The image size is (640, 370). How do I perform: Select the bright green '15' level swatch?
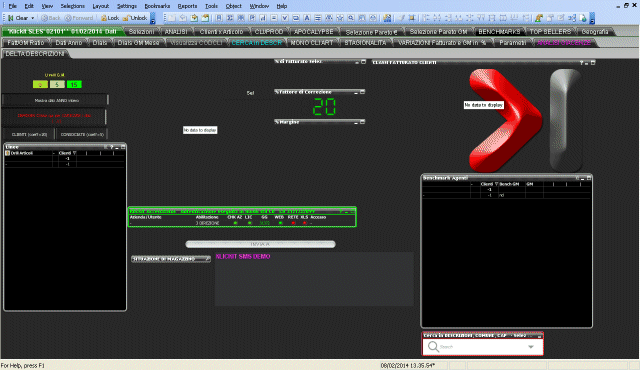click(74, 84)
